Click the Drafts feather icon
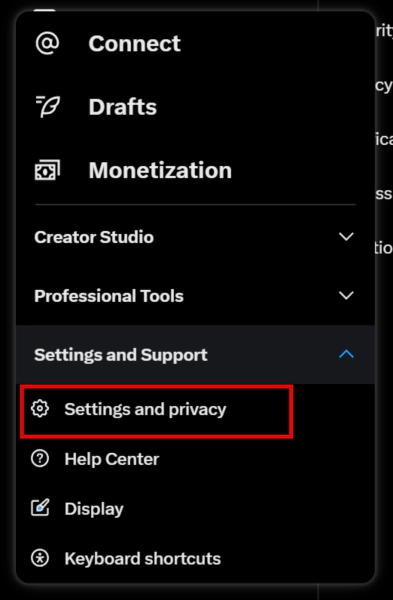The height and width of the screenshot is (600, 393). [x=47, y=106]
